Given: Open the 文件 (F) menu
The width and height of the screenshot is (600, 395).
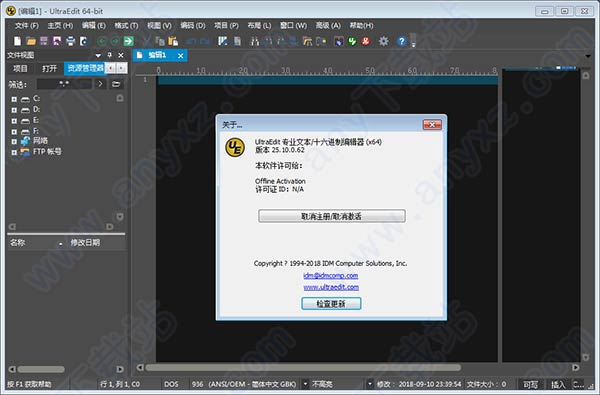Looking at the screenshot, I should pos(26,25).
